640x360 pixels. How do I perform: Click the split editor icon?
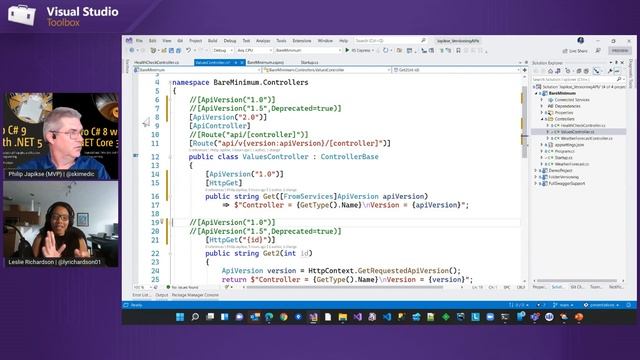[524, 70]
